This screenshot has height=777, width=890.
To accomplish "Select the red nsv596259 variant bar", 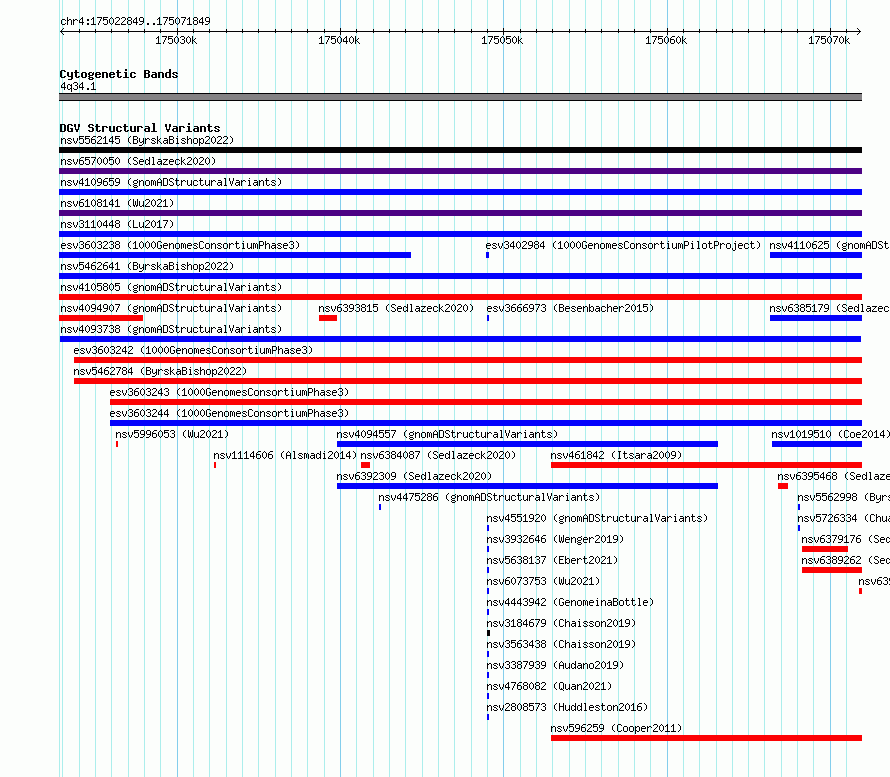I will (x=706, y=738).
